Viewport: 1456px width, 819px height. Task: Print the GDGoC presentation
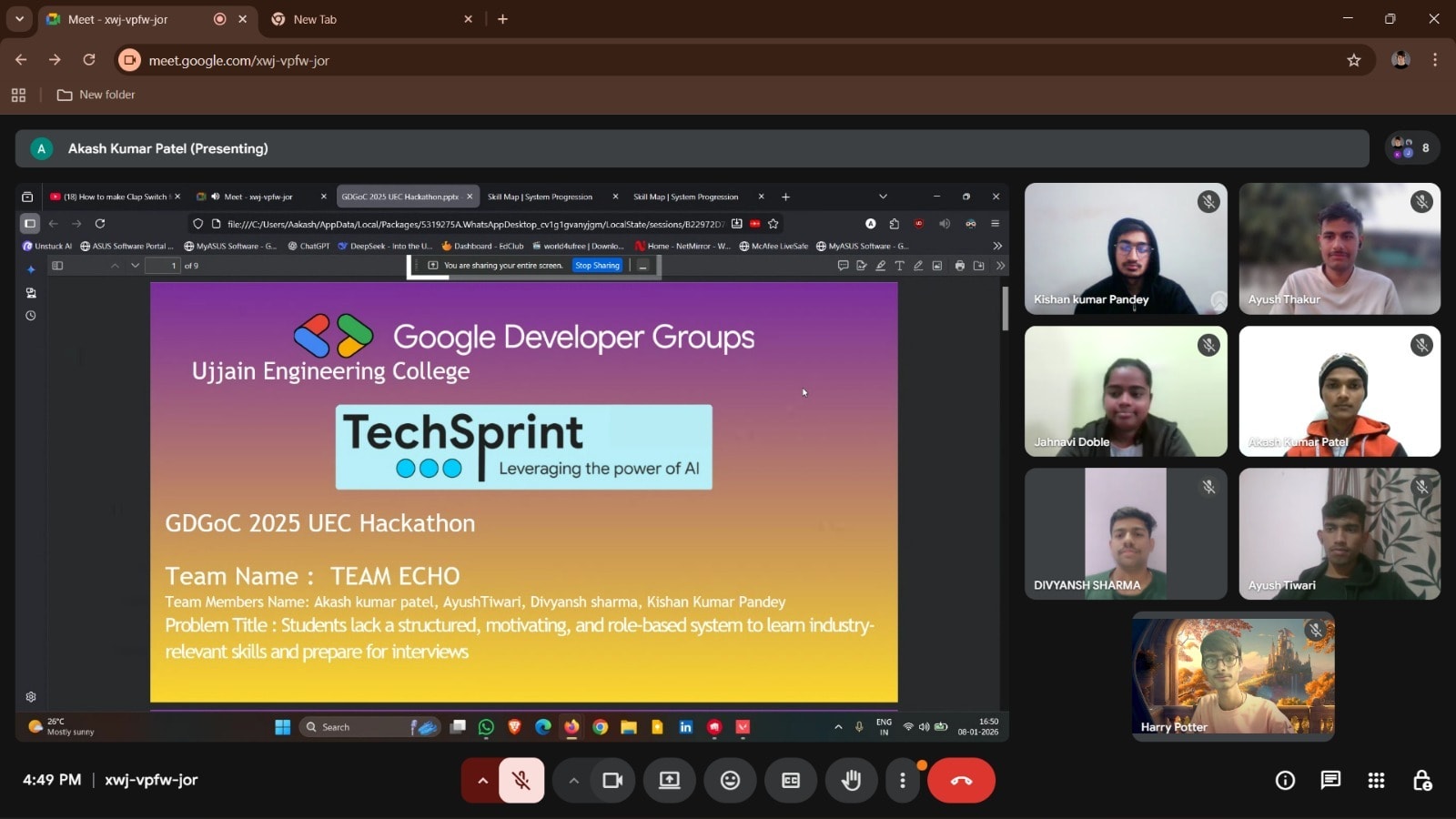pos(958,266)
